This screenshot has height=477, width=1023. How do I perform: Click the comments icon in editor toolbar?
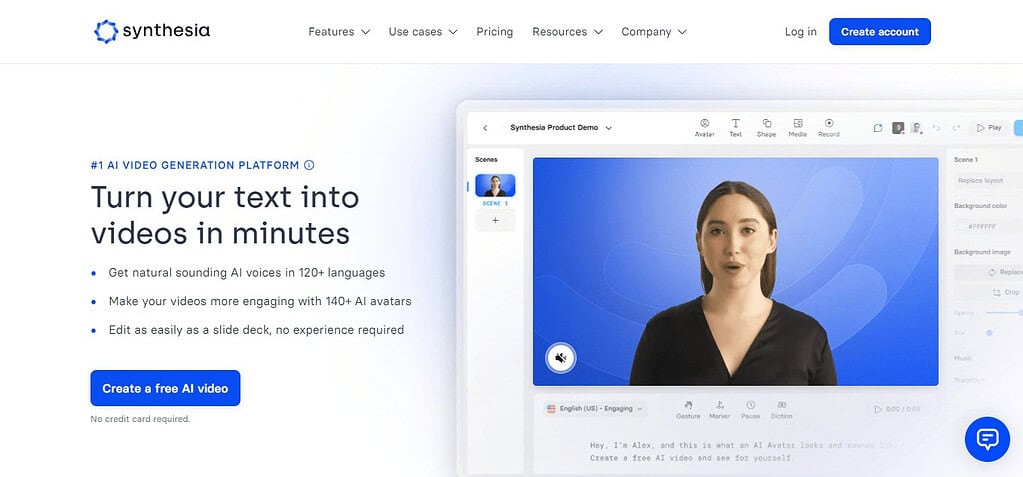pos(878,128)
